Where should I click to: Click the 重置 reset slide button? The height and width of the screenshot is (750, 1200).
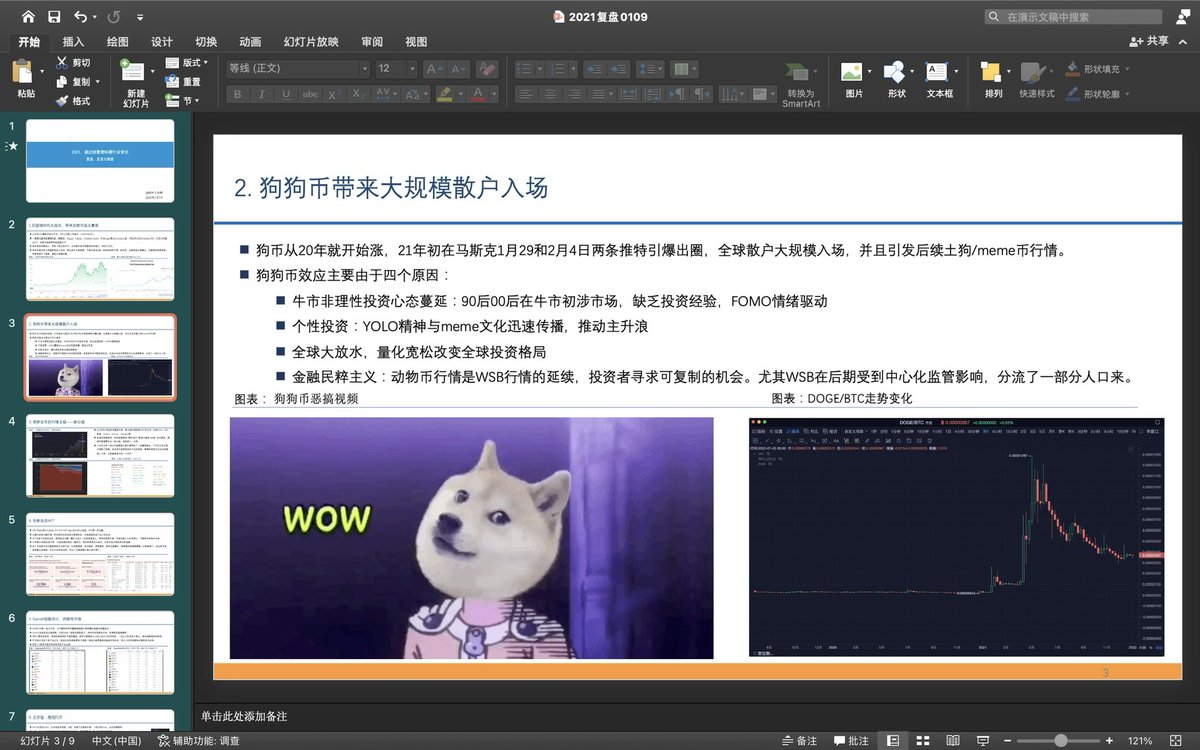[x=182, y=82]
